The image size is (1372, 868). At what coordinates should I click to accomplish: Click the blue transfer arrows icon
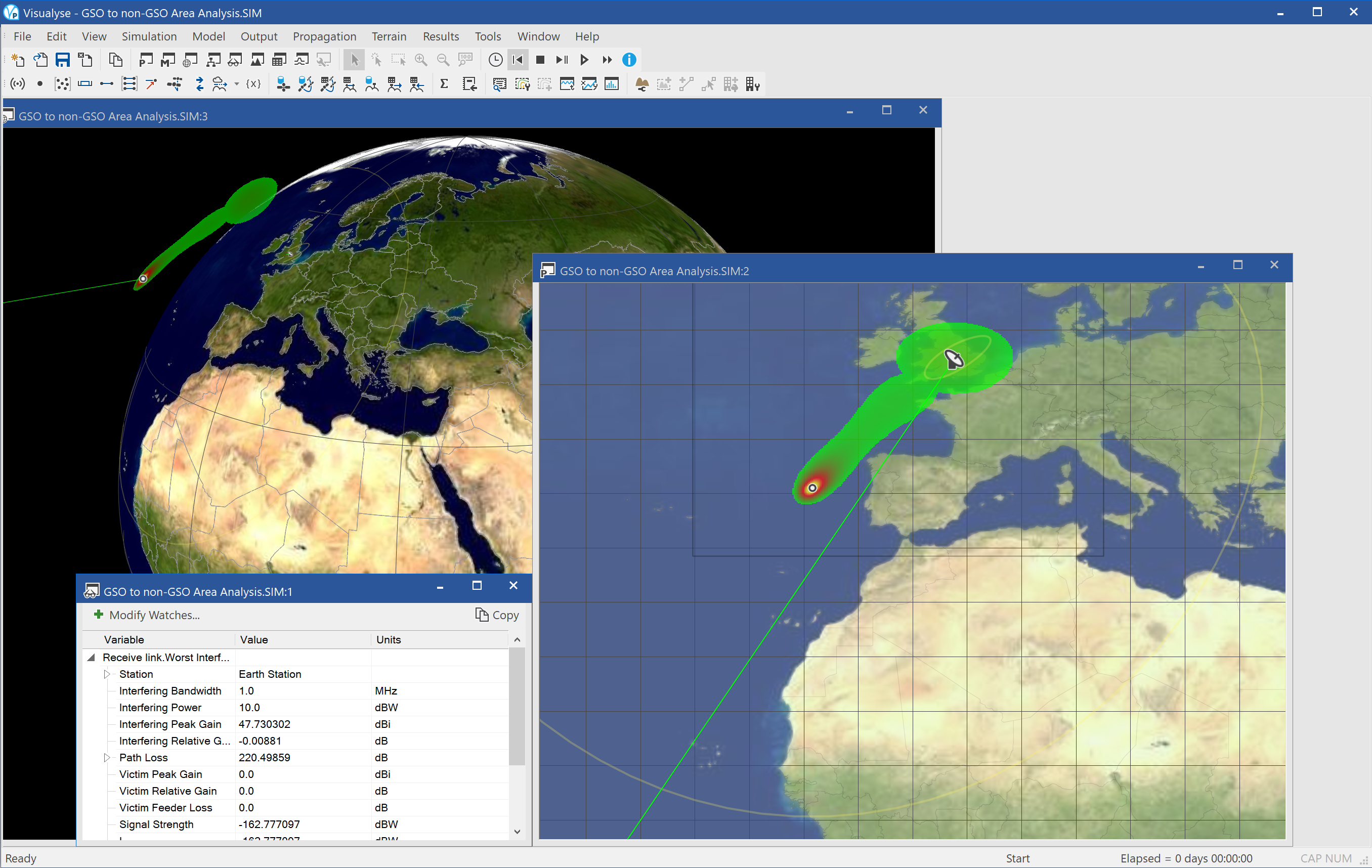pyautogui.click(x=199, y=84)
